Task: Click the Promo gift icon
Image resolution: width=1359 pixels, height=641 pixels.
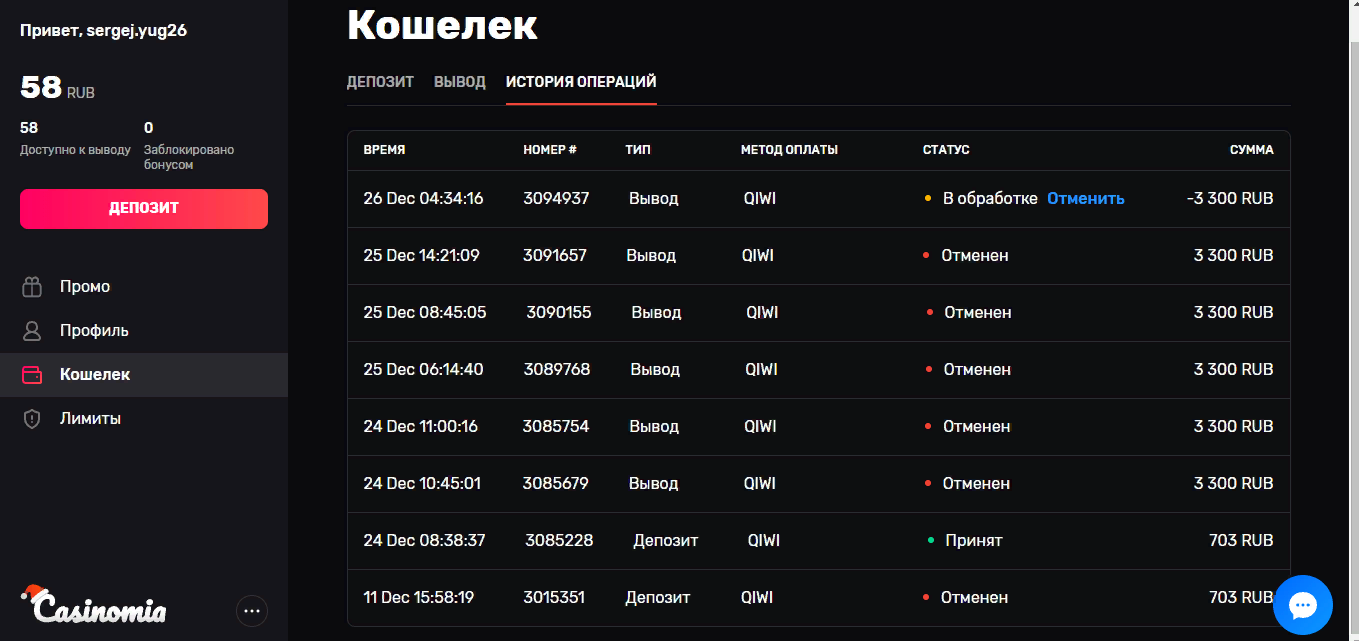Action: click(32, 287)
